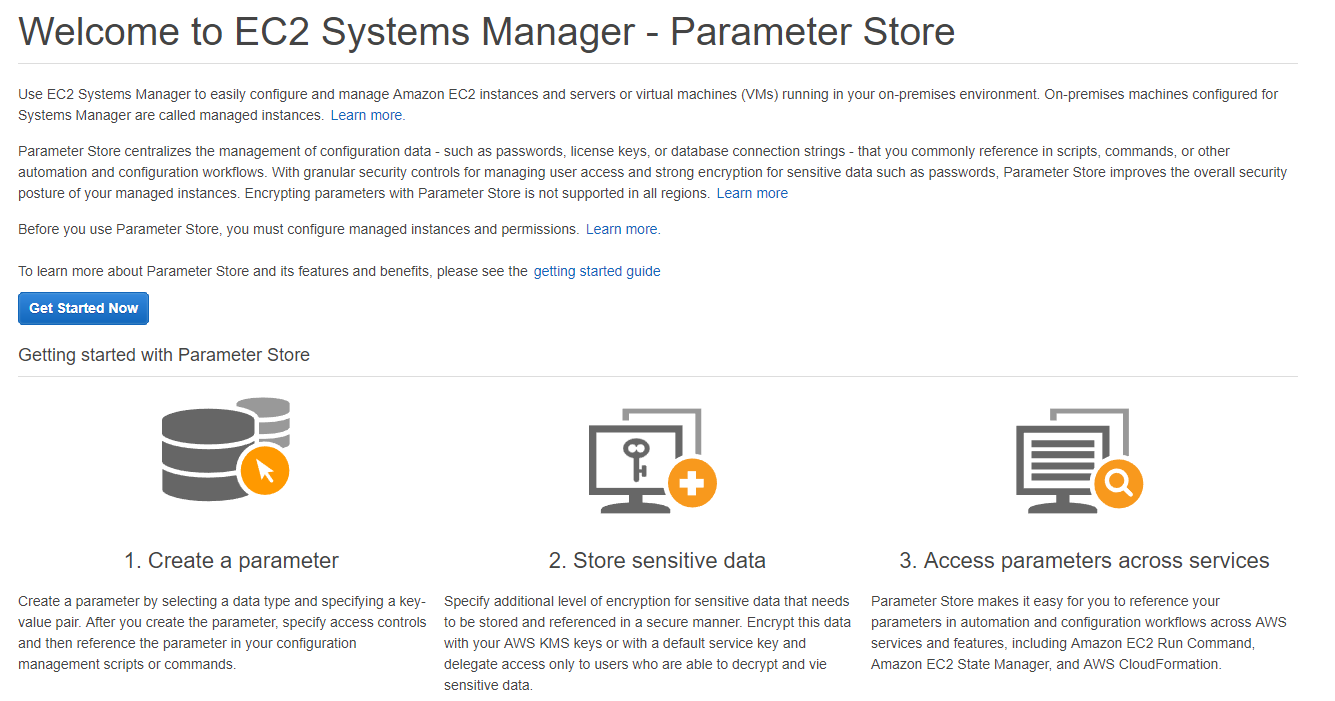
Task: Click the '1. Create a parameter' heading
Action: 231,561
